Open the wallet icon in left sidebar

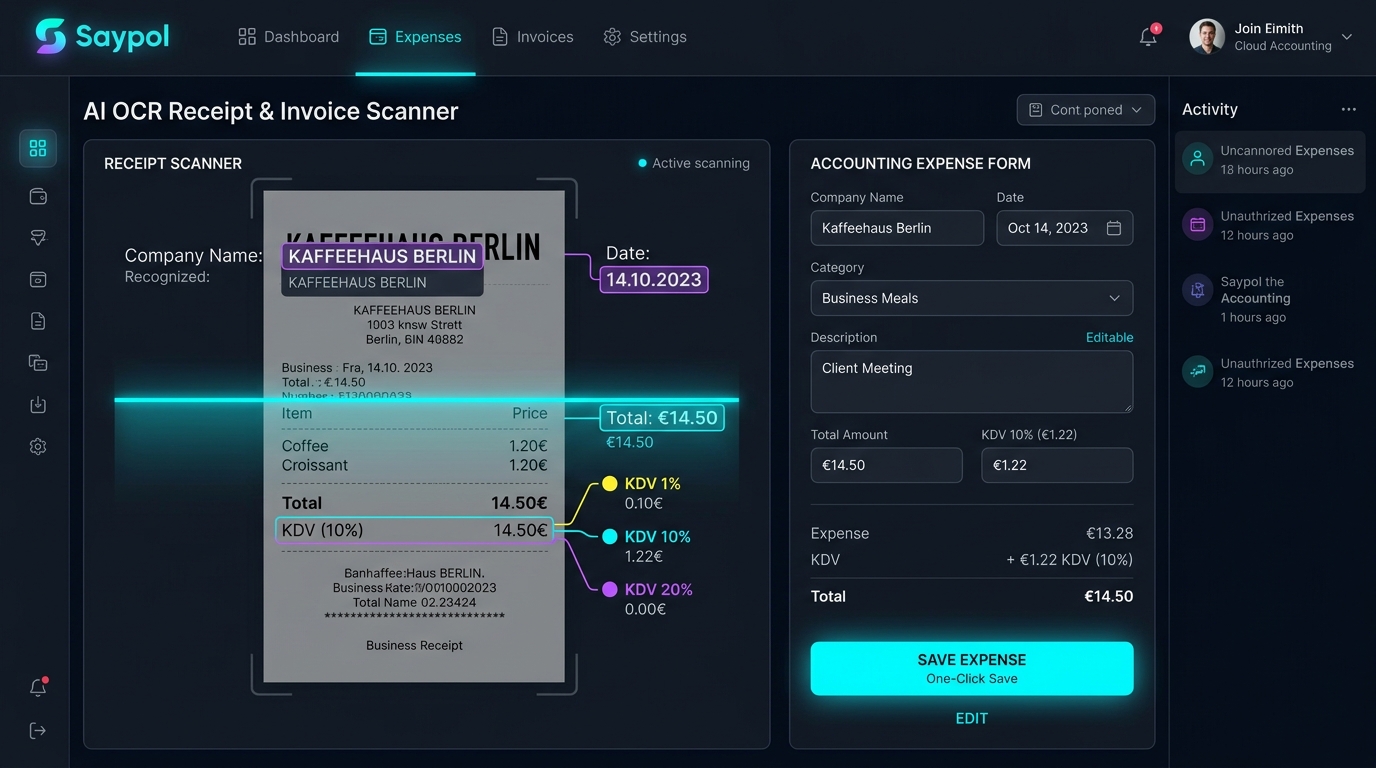point(38,196)
